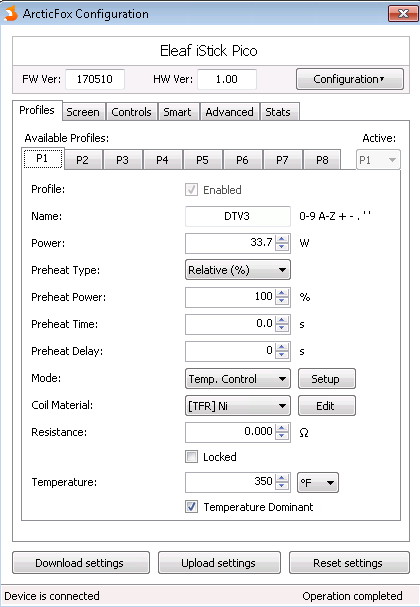
Task: Decrease Resistance with down arrow
Action: pyautogui.click(x=282, y=436)
